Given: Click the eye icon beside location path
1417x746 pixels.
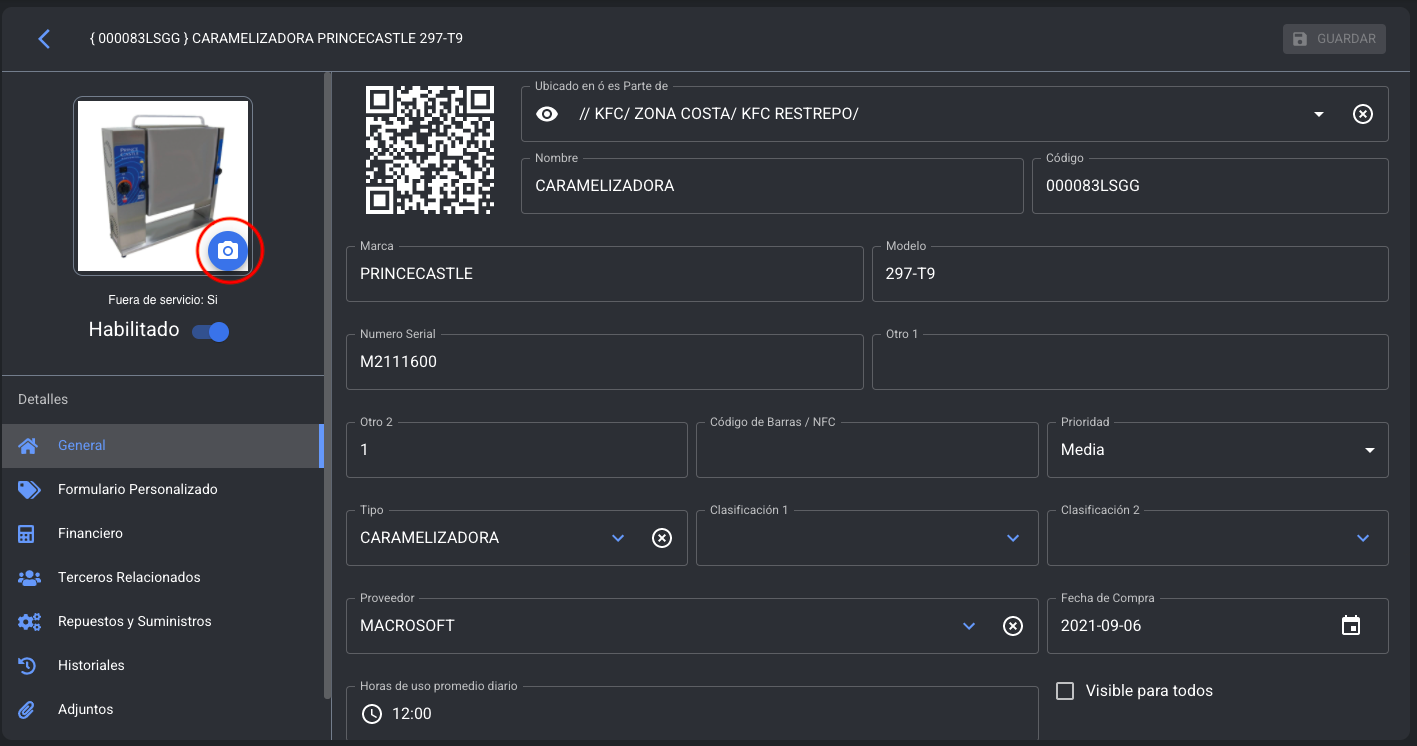Looking at the screenshot, I should coord(546,114).
